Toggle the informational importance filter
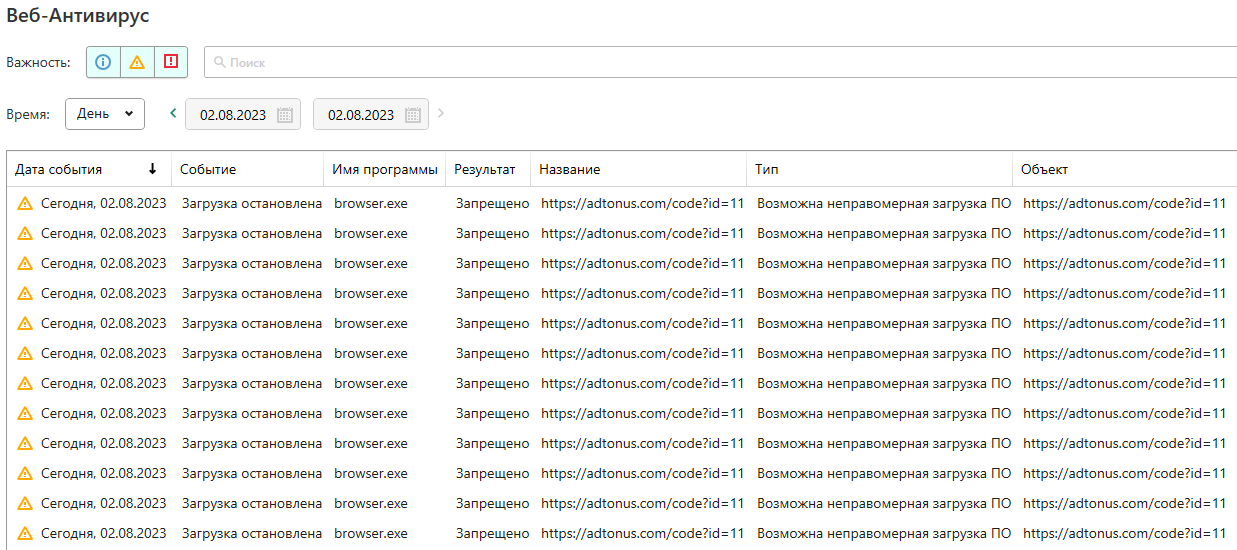Image resolution: width=1237 pixels, height=550 pixels. point(103,62)
